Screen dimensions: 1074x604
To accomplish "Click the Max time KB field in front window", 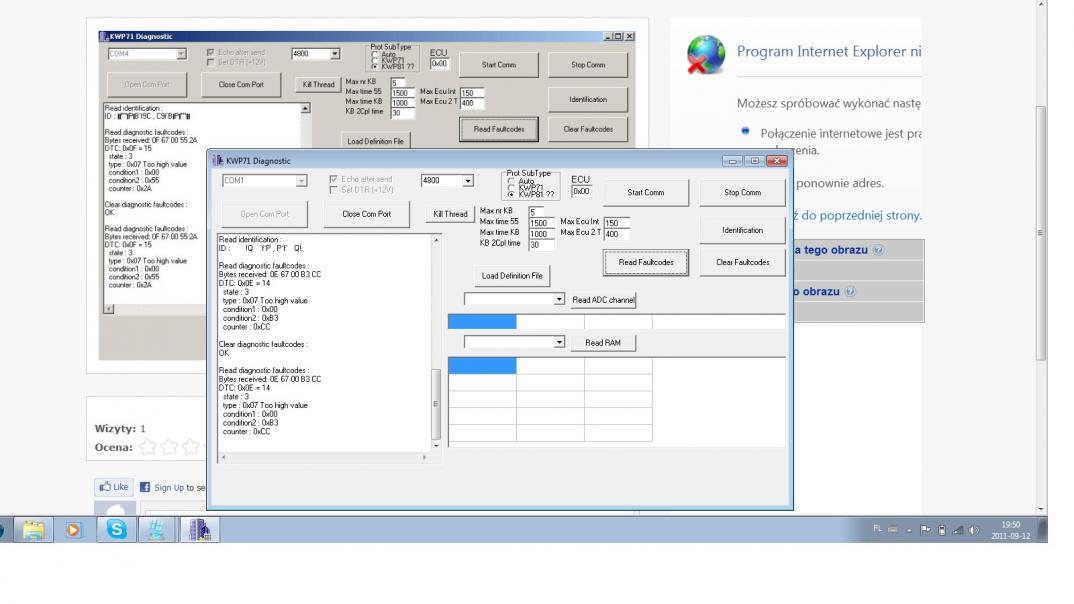I will [x=542, y=234].
